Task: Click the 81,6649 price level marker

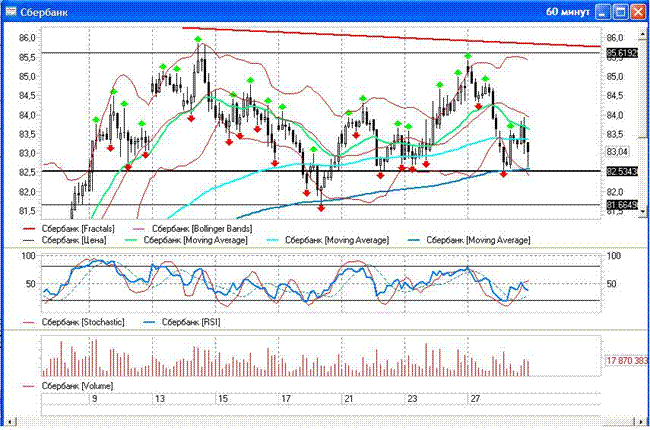Action: click(x=622, y=205)
